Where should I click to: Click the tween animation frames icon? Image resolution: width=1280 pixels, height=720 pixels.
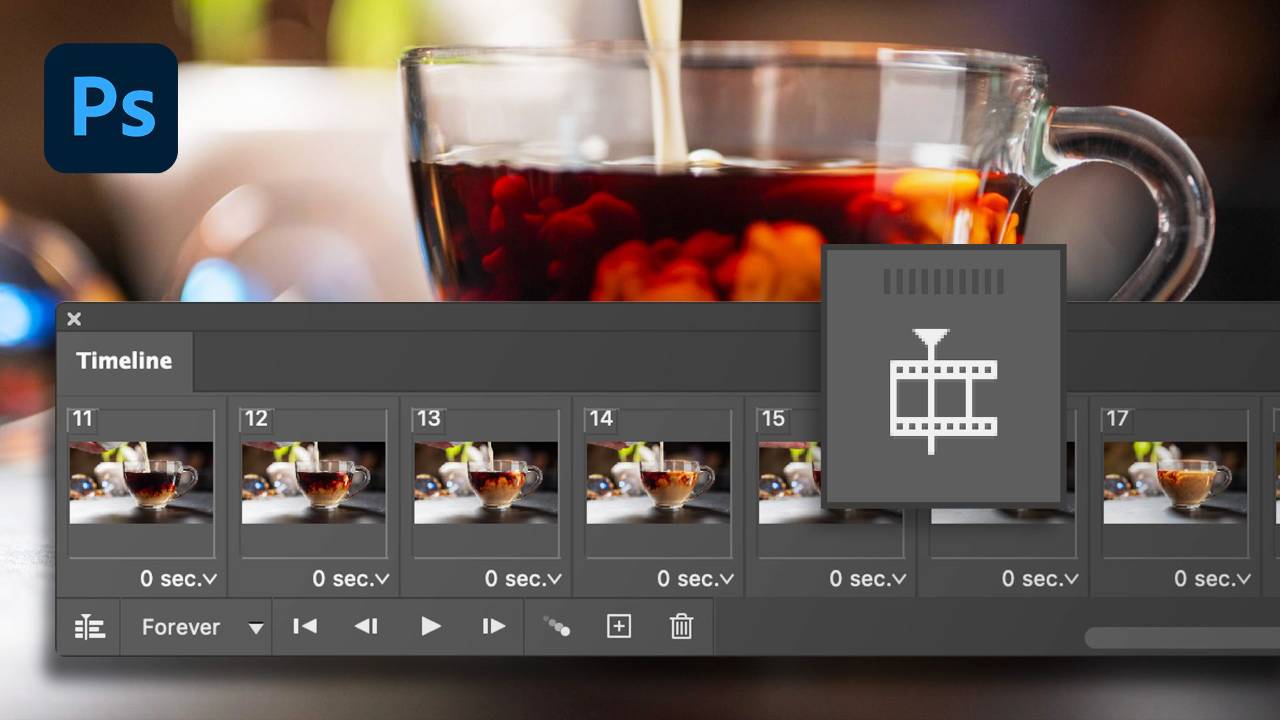[557, 627]
